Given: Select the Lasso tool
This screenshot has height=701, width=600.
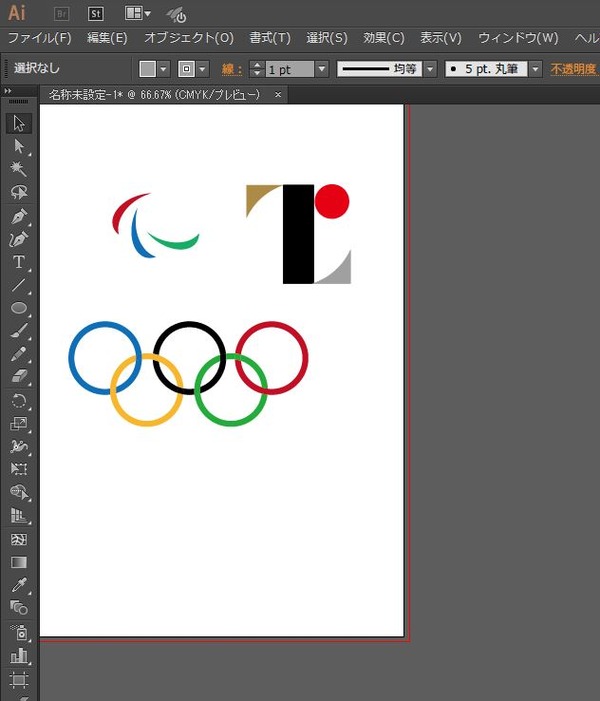Looking at the screenshot, I should [19, 192].
